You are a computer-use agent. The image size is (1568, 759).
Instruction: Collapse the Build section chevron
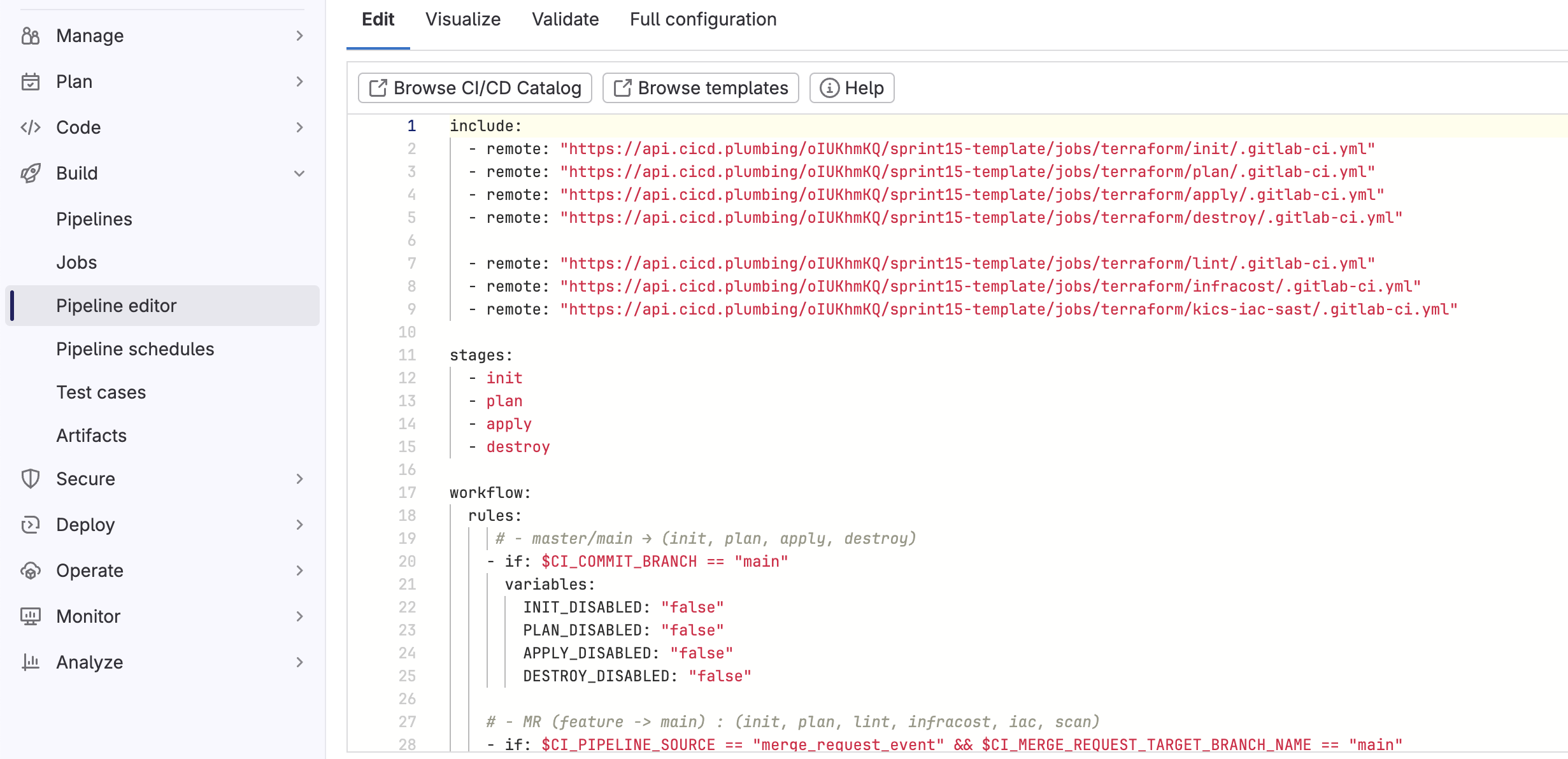tap(299, 173)
